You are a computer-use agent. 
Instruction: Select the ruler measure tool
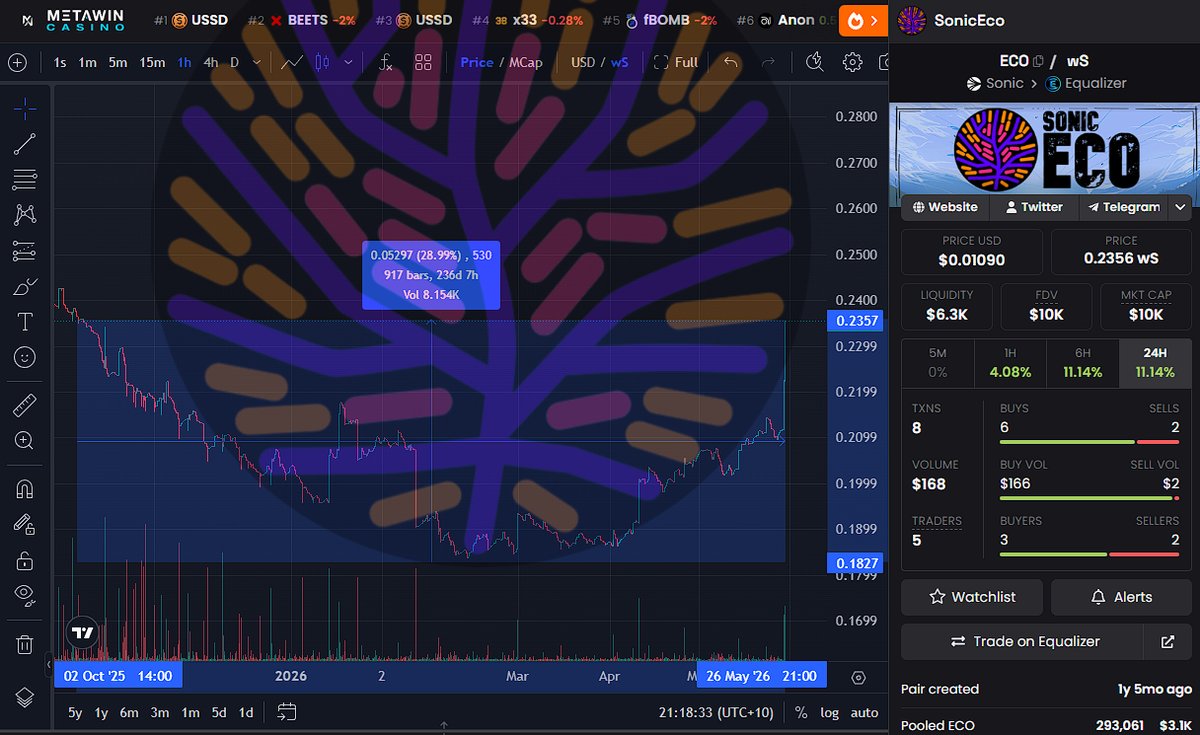coord(25,405)
